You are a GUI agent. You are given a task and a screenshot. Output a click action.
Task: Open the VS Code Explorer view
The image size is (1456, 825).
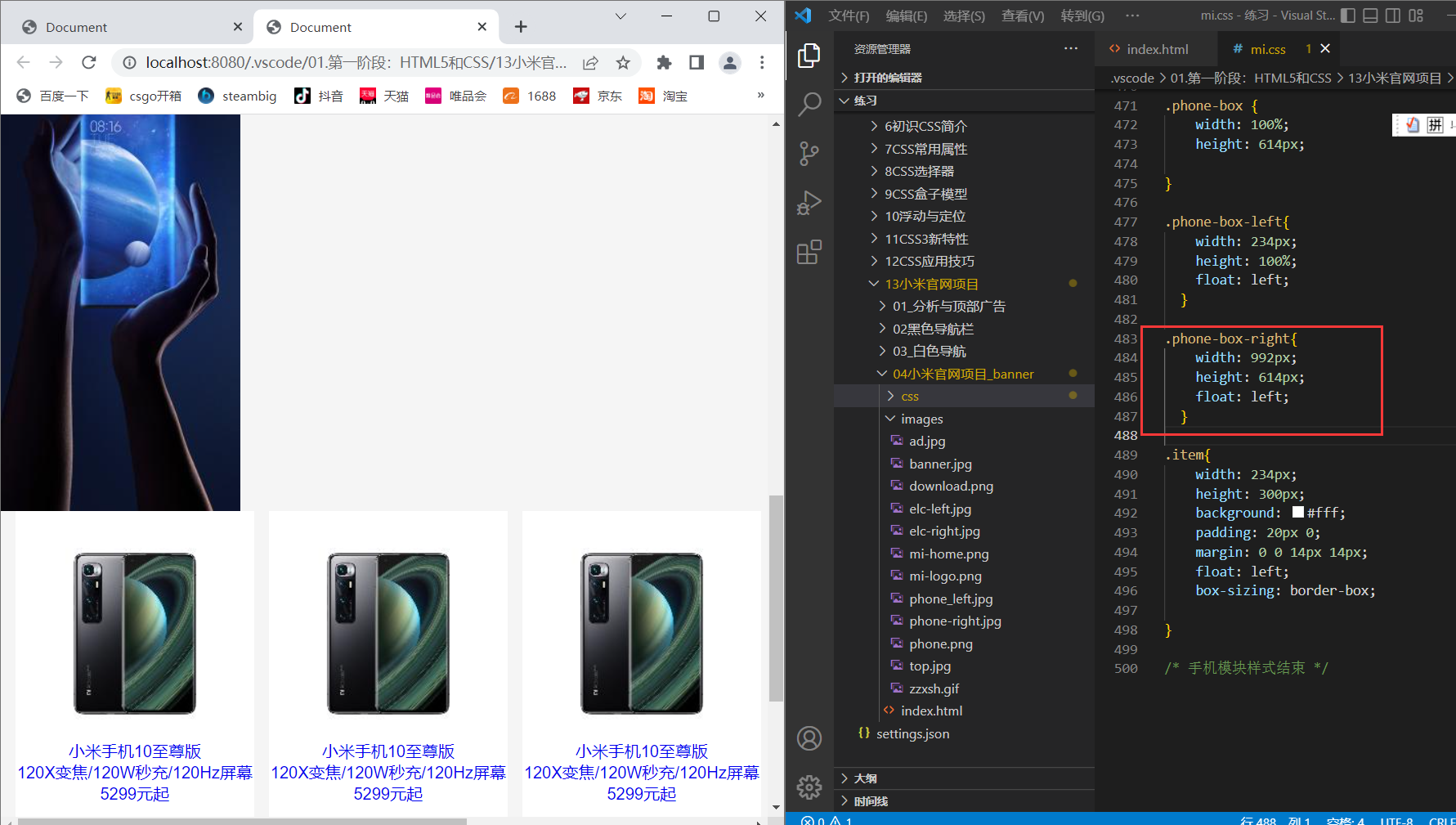(x=809, y=55)
